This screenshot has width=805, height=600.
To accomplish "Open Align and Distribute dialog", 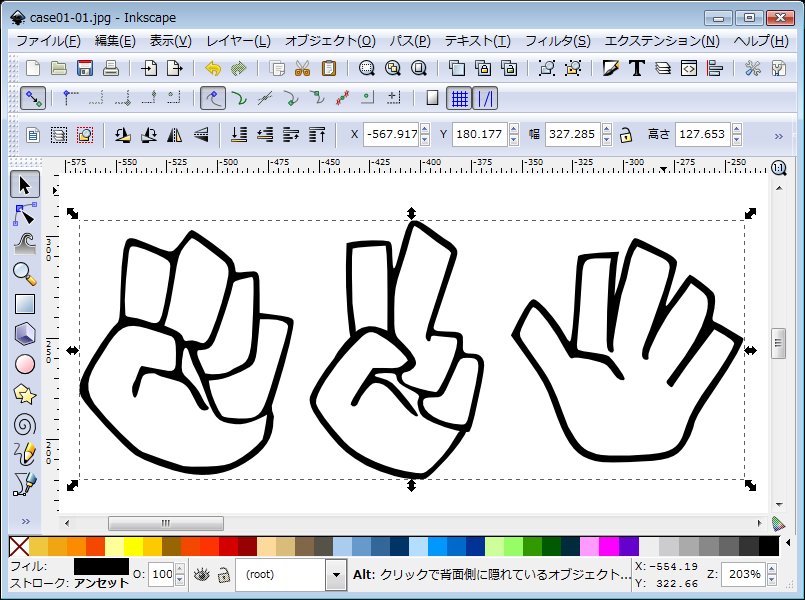I will pyautogui.click(x=715, y=68).
